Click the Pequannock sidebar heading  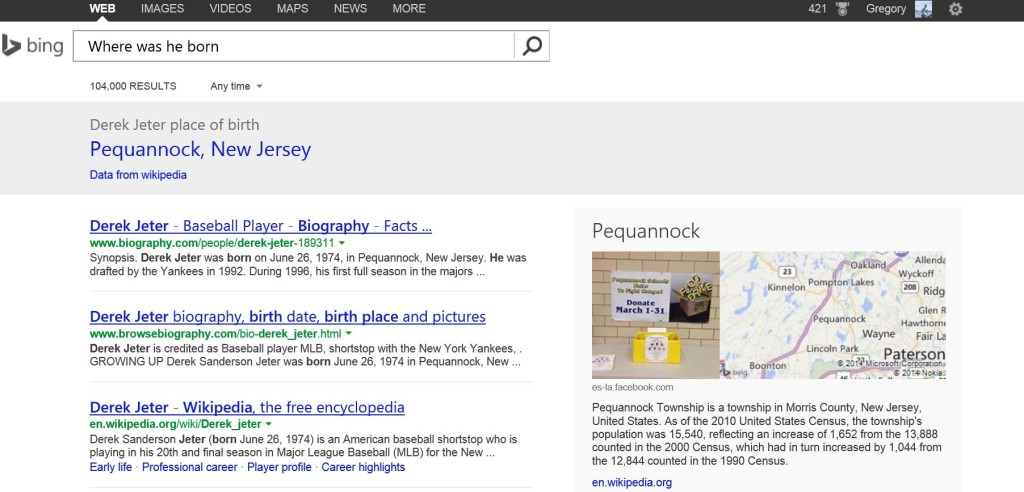click(646, 231)
